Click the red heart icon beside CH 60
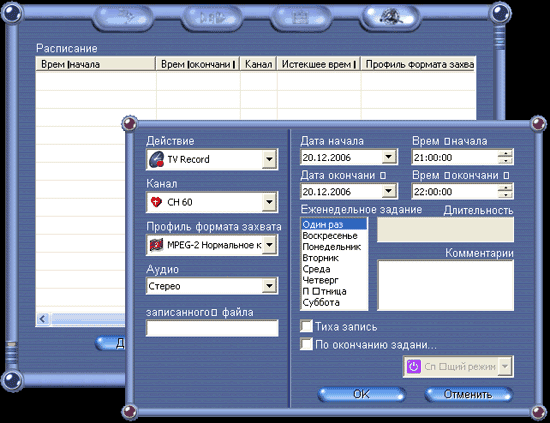550x423 pixels. click(156, 202)
